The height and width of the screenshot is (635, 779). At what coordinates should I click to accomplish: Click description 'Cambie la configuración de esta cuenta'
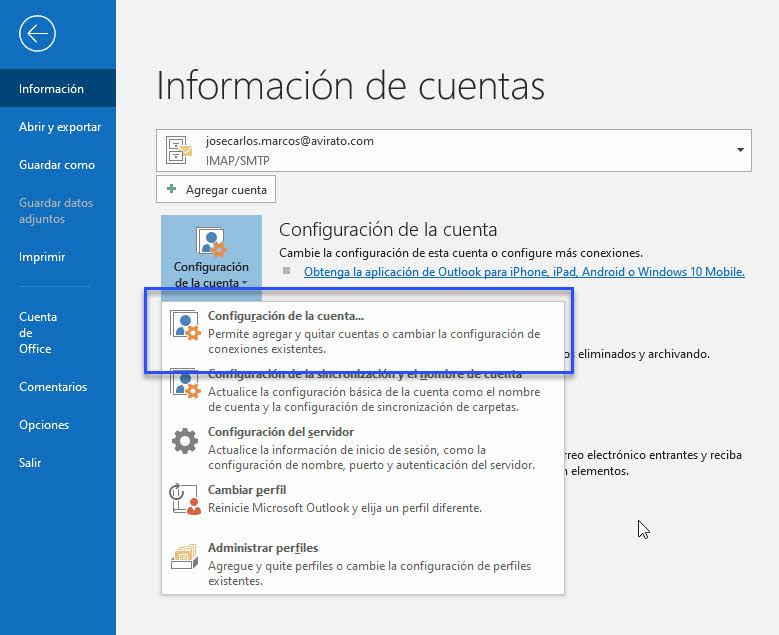click(461, 253)
